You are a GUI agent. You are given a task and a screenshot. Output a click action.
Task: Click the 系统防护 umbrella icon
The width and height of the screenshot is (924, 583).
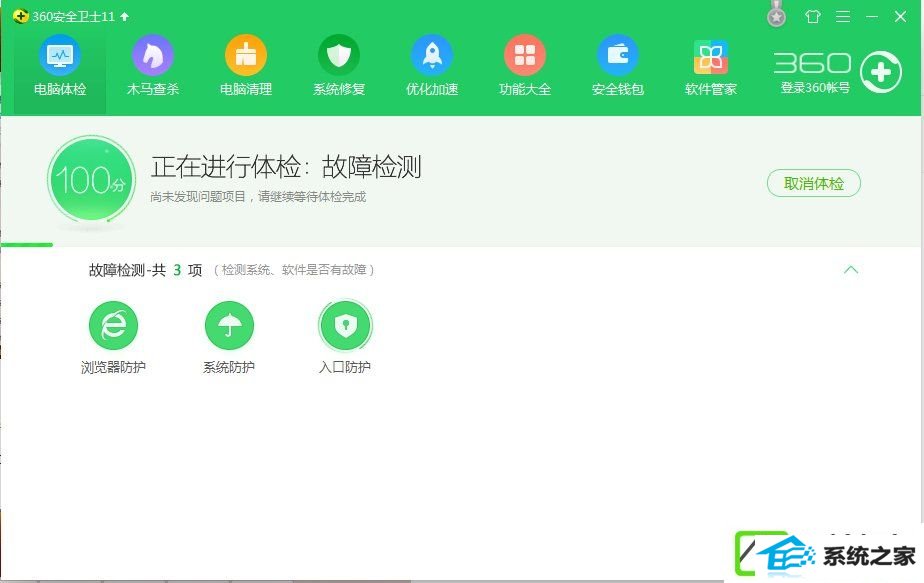click(x=229, y=325)
